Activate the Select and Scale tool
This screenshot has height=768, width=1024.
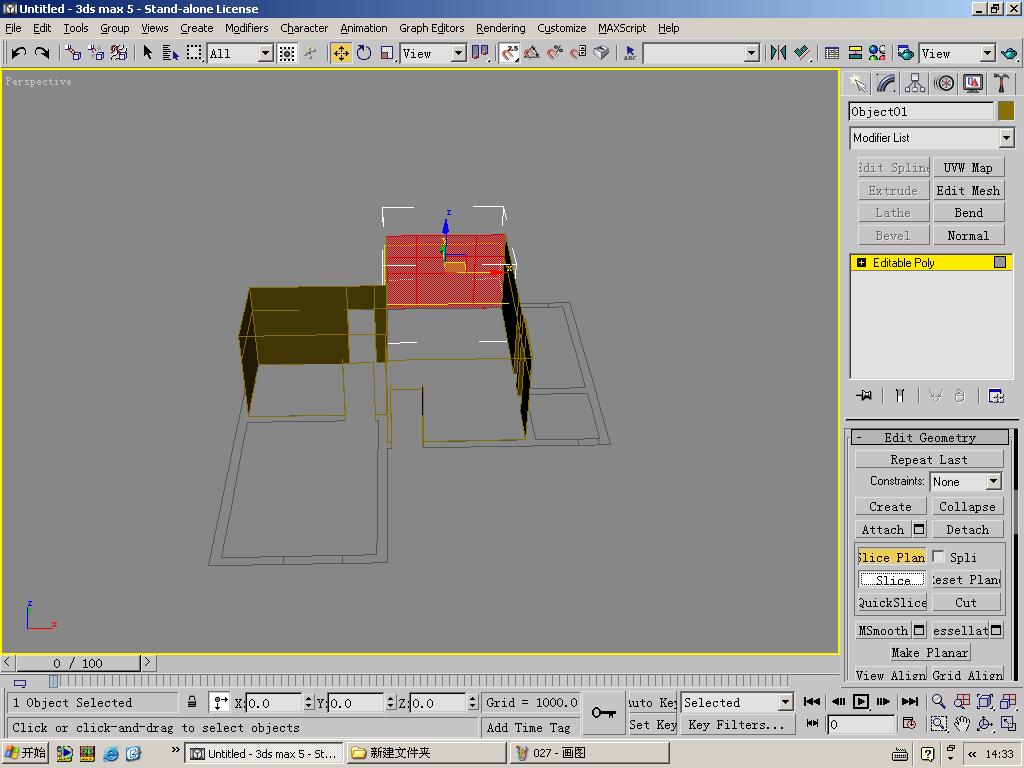(387, 53)
